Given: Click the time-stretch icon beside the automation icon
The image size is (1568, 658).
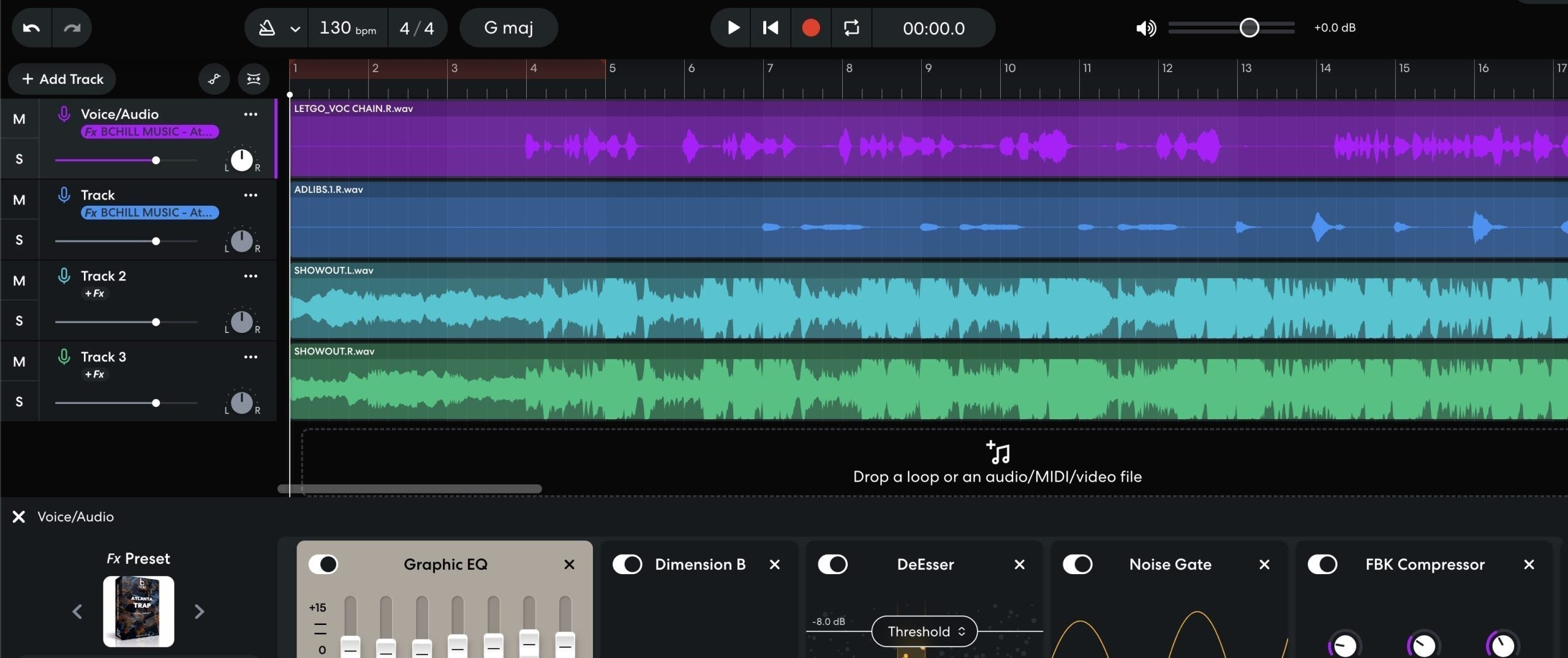Looking at the screenshot, I should coord(254,79).
